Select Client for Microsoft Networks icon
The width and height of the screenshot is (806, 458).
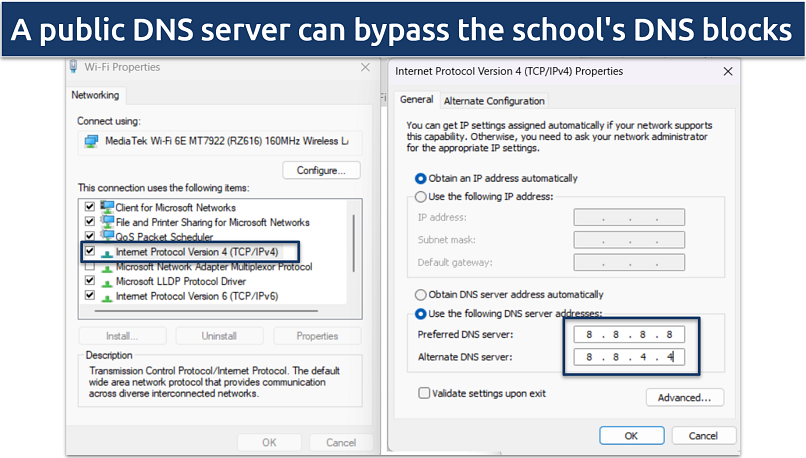pyautogui.click(x=107, y=207)
